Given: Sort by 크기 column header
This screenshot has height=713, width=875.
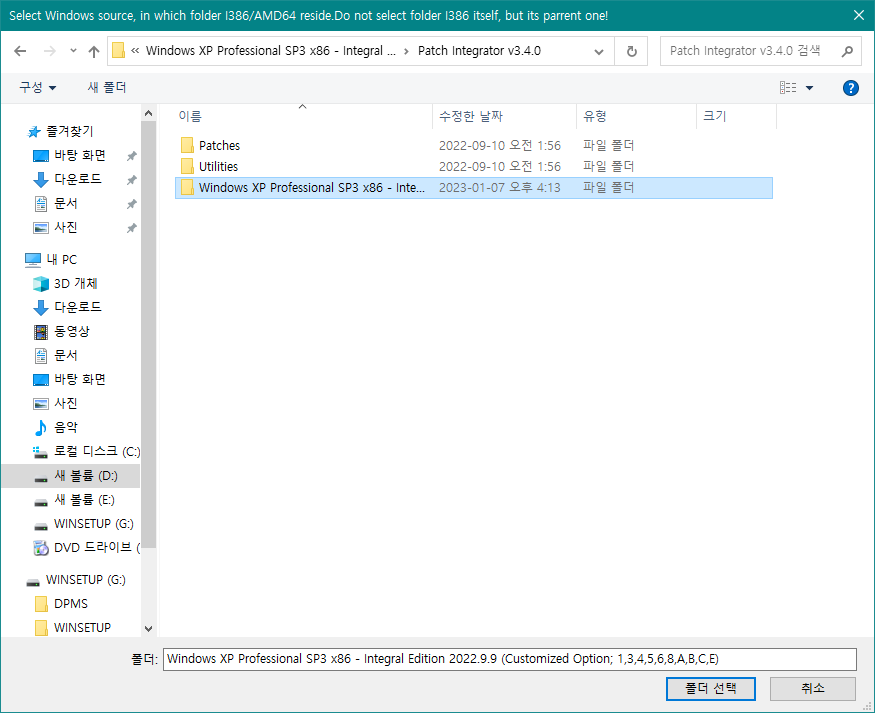Looking at the screenshot, I should [x=714, y=116].
